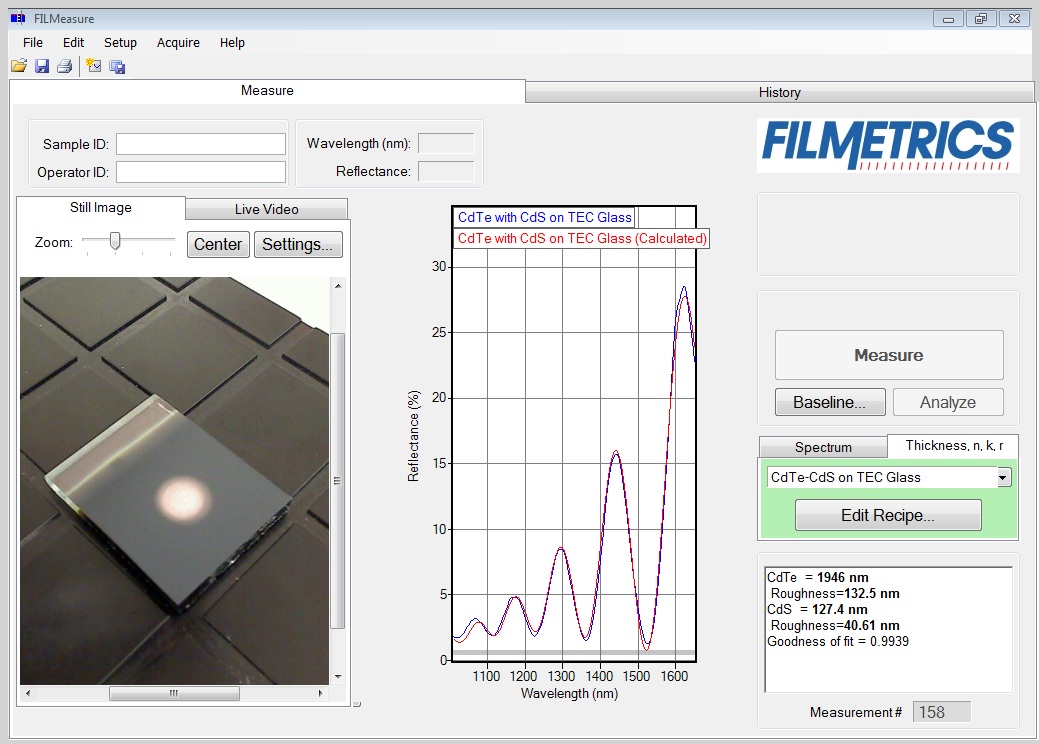Click the red (Calculated) legend label

click(582, 239)
